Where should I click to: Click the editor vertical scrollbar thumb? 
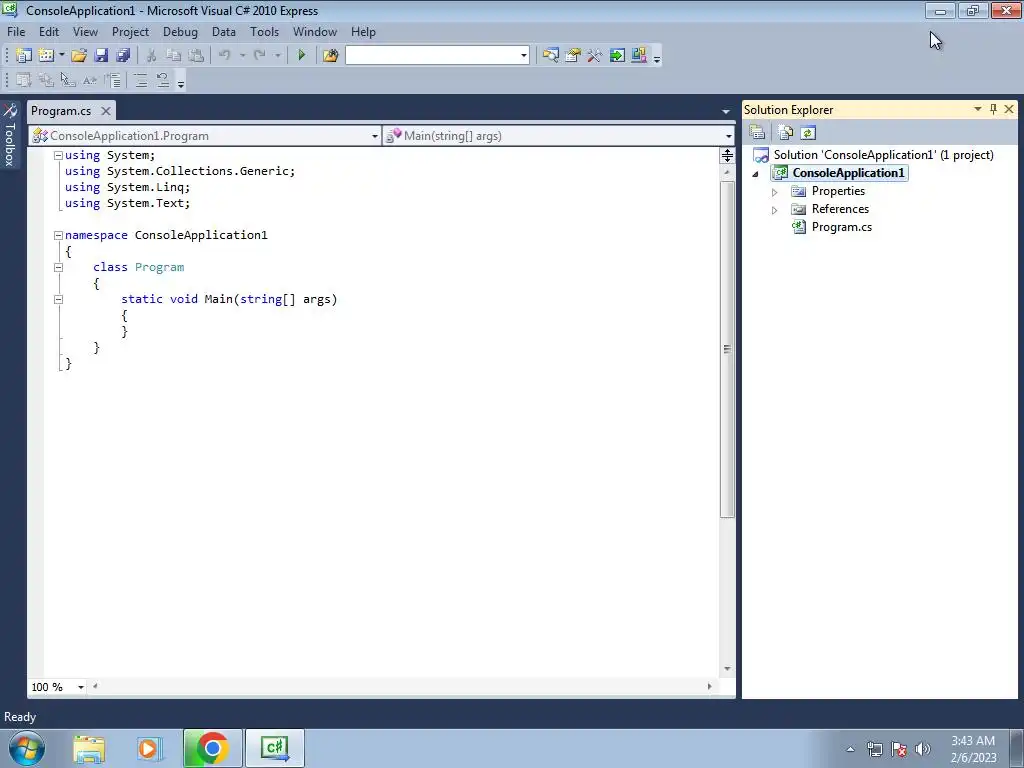(727, 349)
